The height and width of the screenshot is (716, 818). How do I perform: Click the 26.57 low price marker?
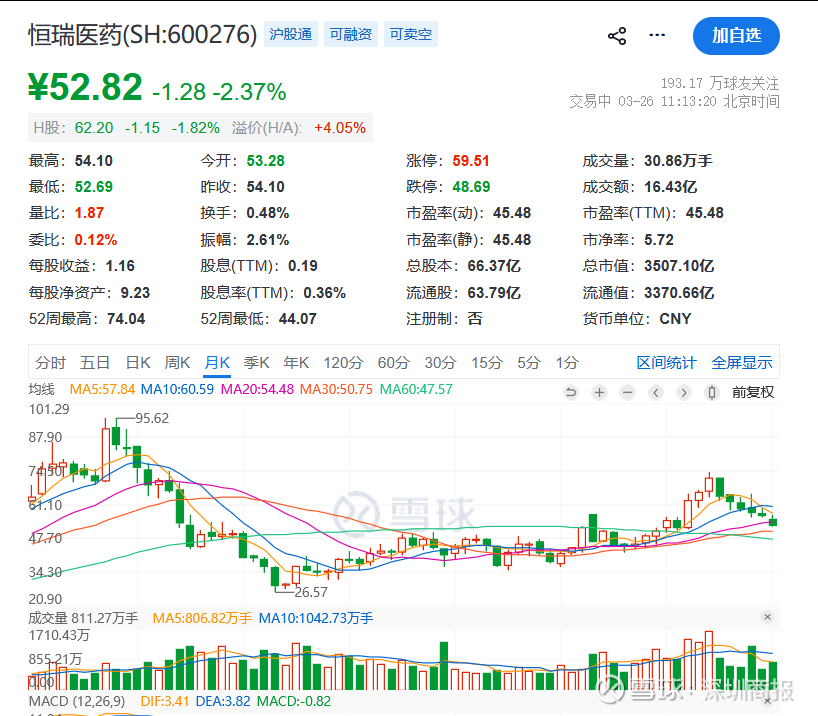311,592
